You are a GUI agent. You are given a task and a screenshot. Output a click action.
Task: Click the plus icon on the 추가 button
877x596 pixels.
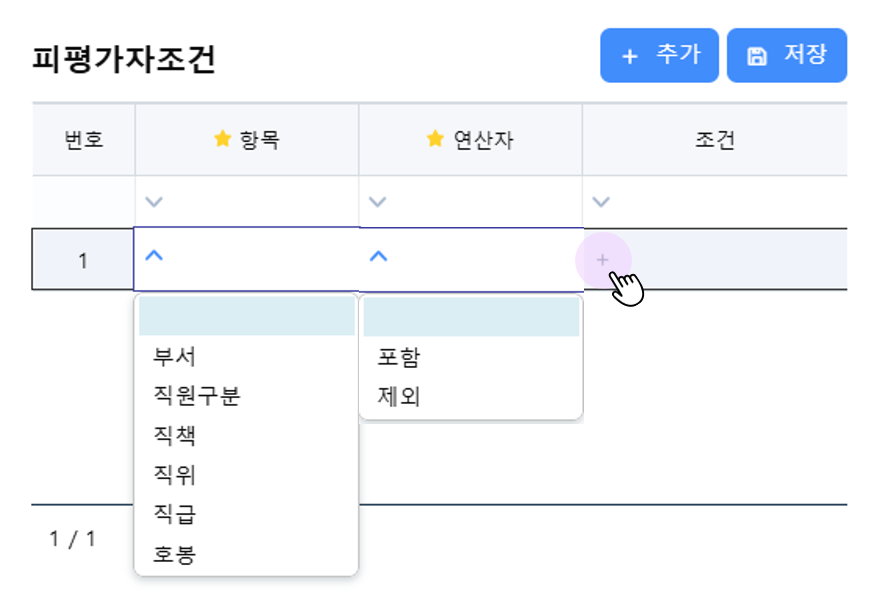630,56
